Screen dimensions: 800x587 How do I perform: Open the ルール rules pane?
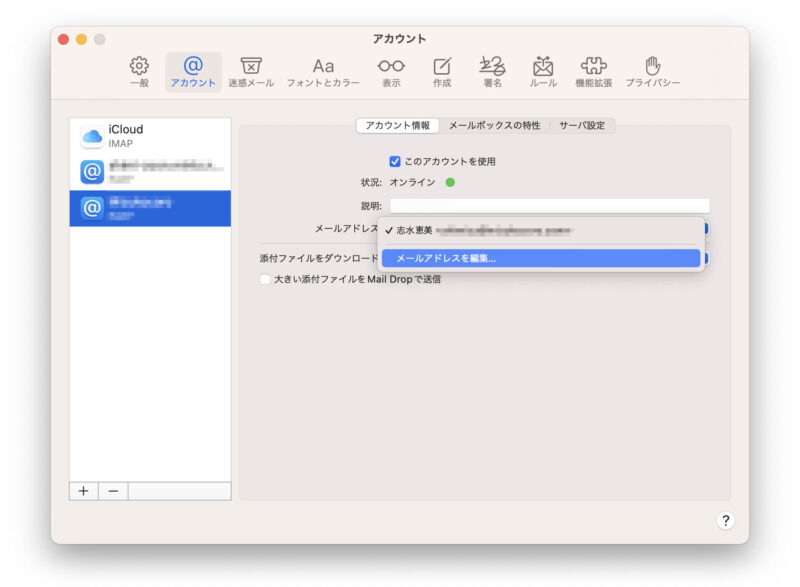point(543,72)
